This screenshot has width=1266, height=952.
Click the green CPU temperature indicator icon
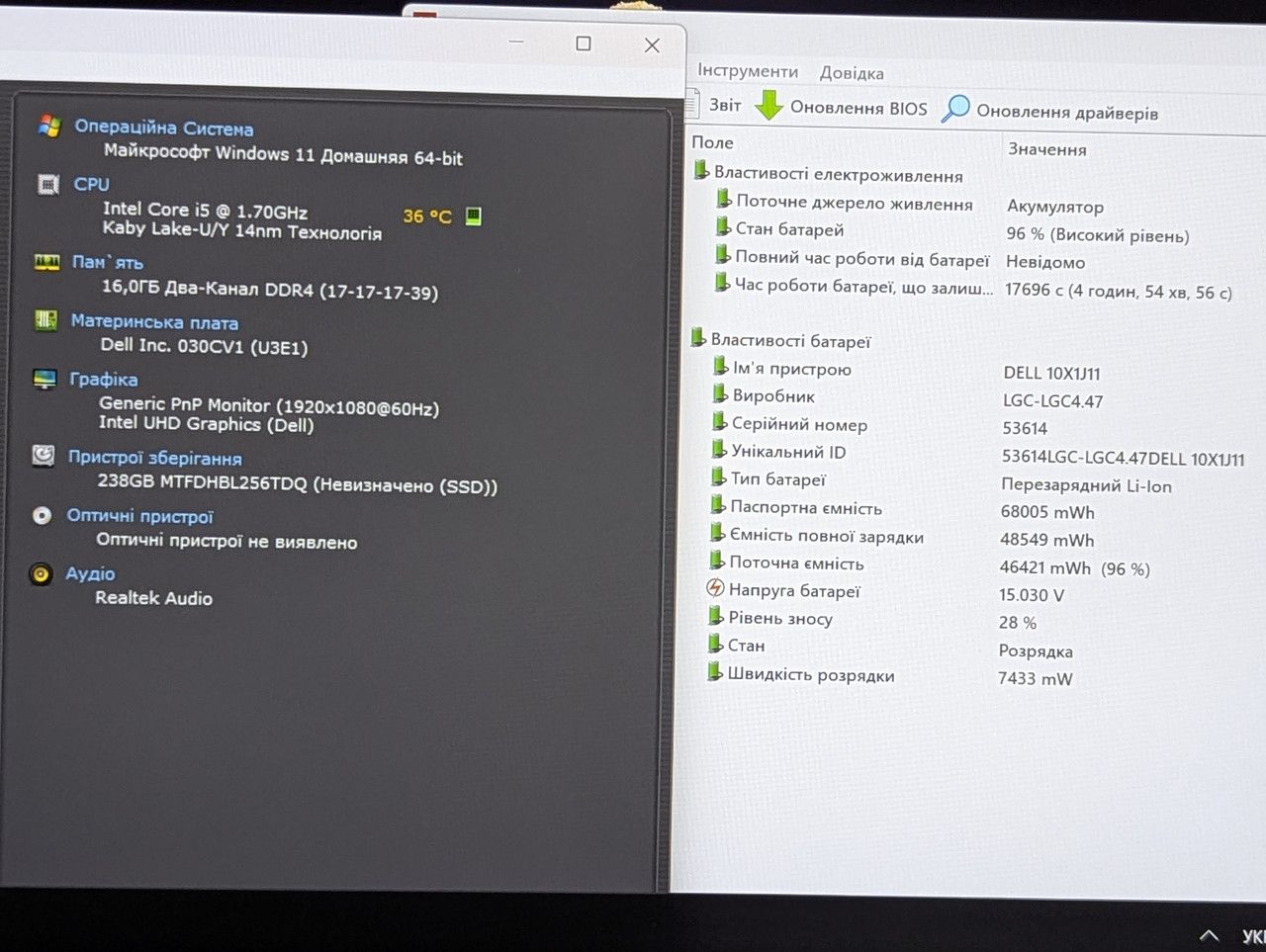tap(474, 216)
